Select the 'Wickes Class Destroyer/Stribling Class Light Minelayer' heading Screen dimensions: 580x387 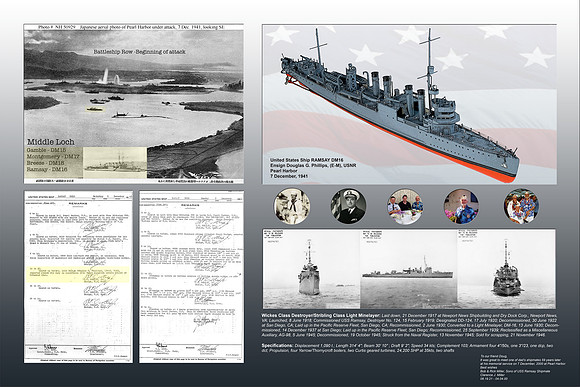321,315
